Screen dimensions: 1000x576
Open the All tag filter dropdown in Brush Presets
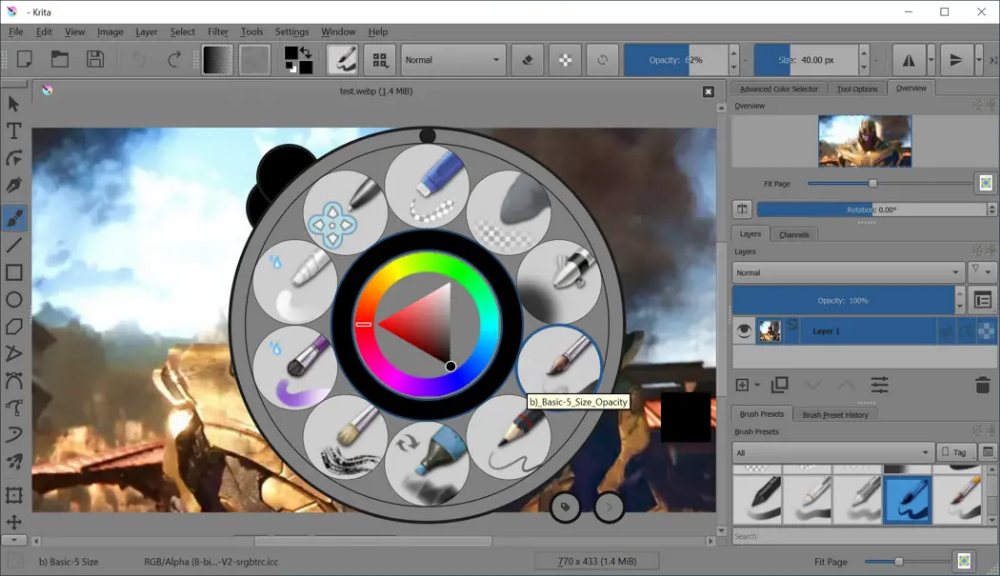click(833, 452)
